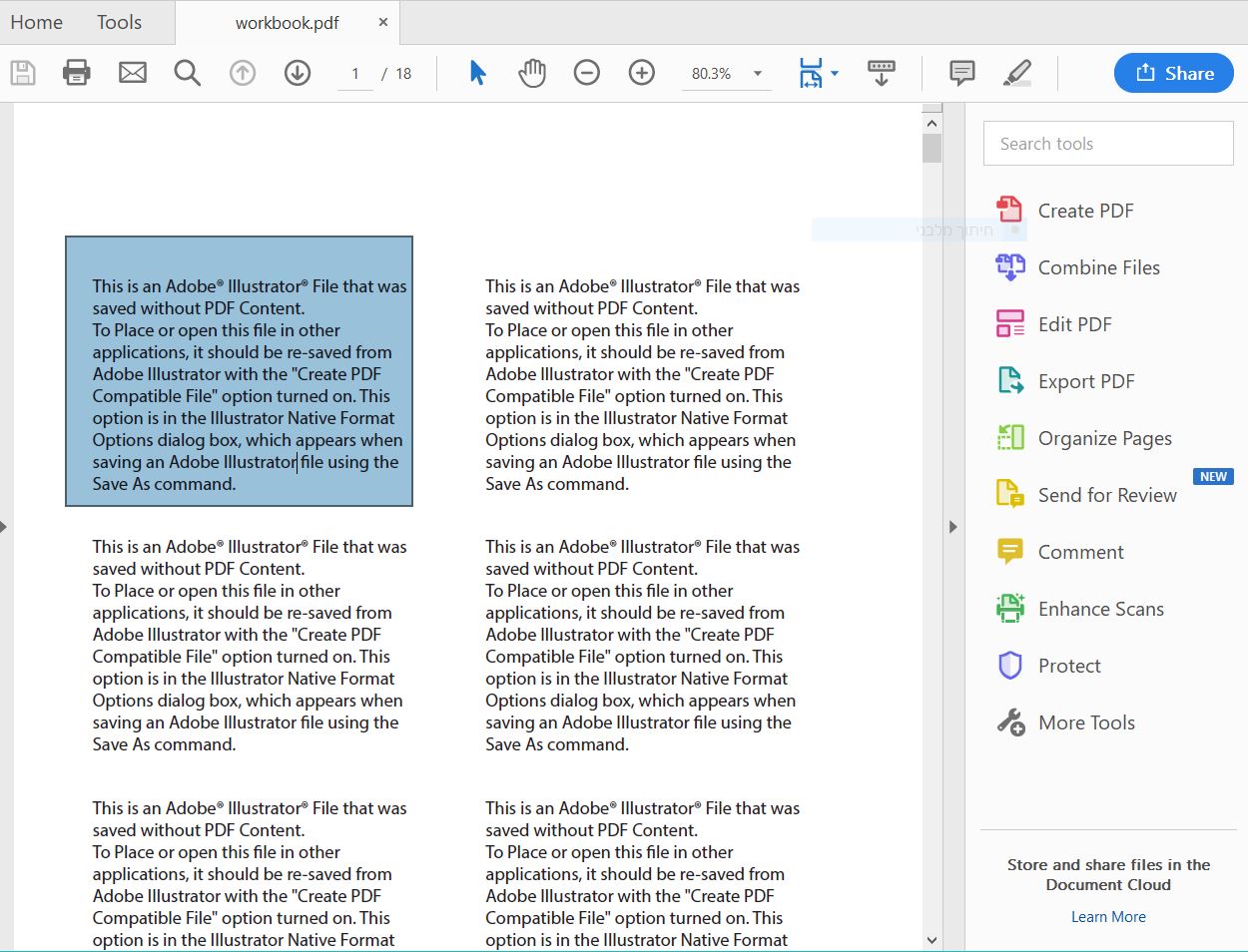Activate the Selection arrow tool
The image size is (1248, 952).
point(477,73)
